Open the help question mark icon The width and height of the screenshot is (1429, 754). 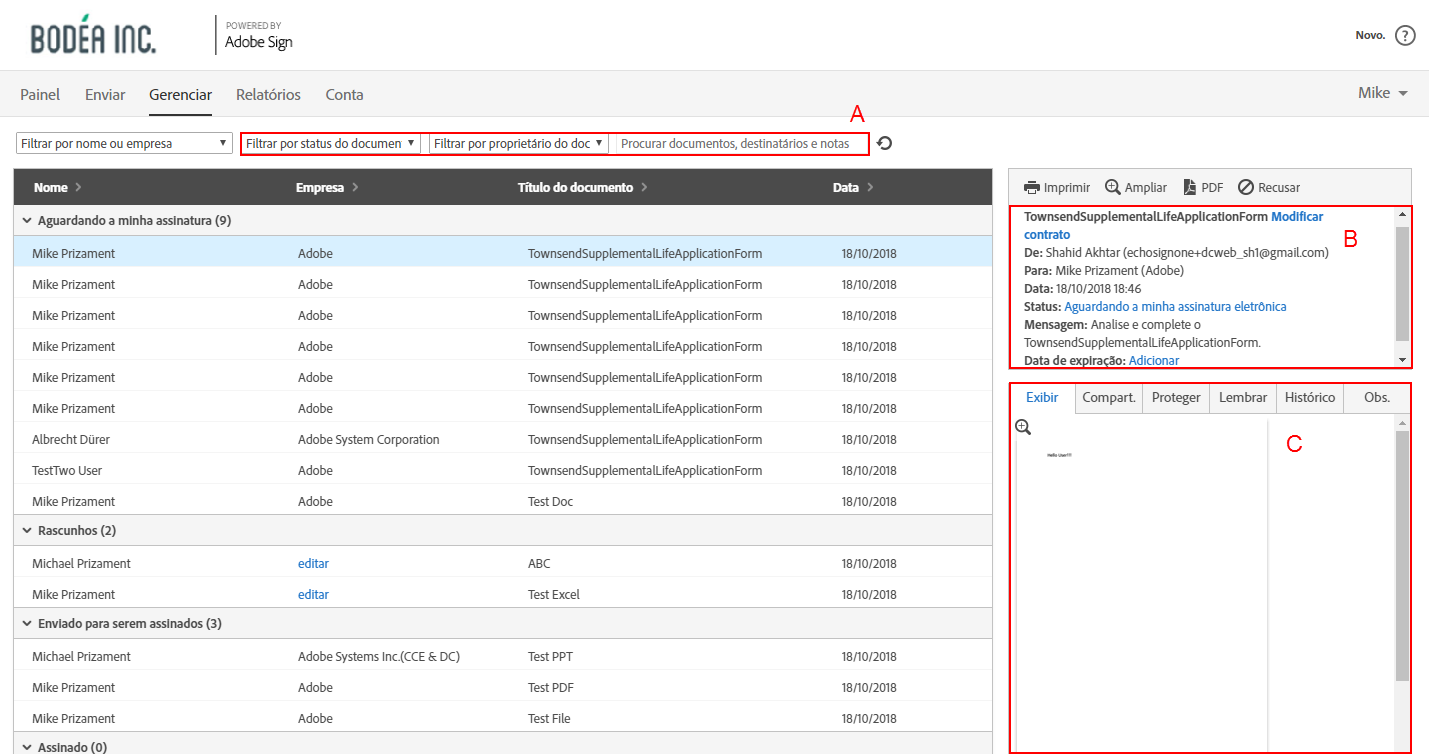click(1405, 36)
